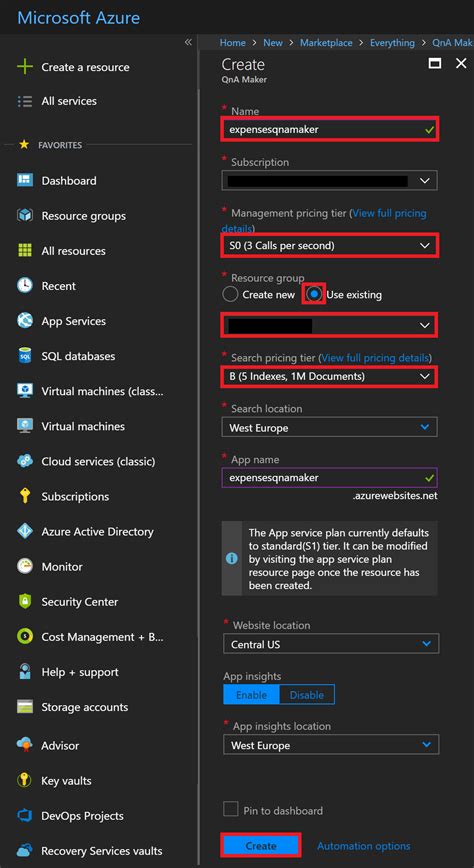Go to Marketplace in the breadcrumb
This screenshot has height=868, width=474.
tap(326, 43)
